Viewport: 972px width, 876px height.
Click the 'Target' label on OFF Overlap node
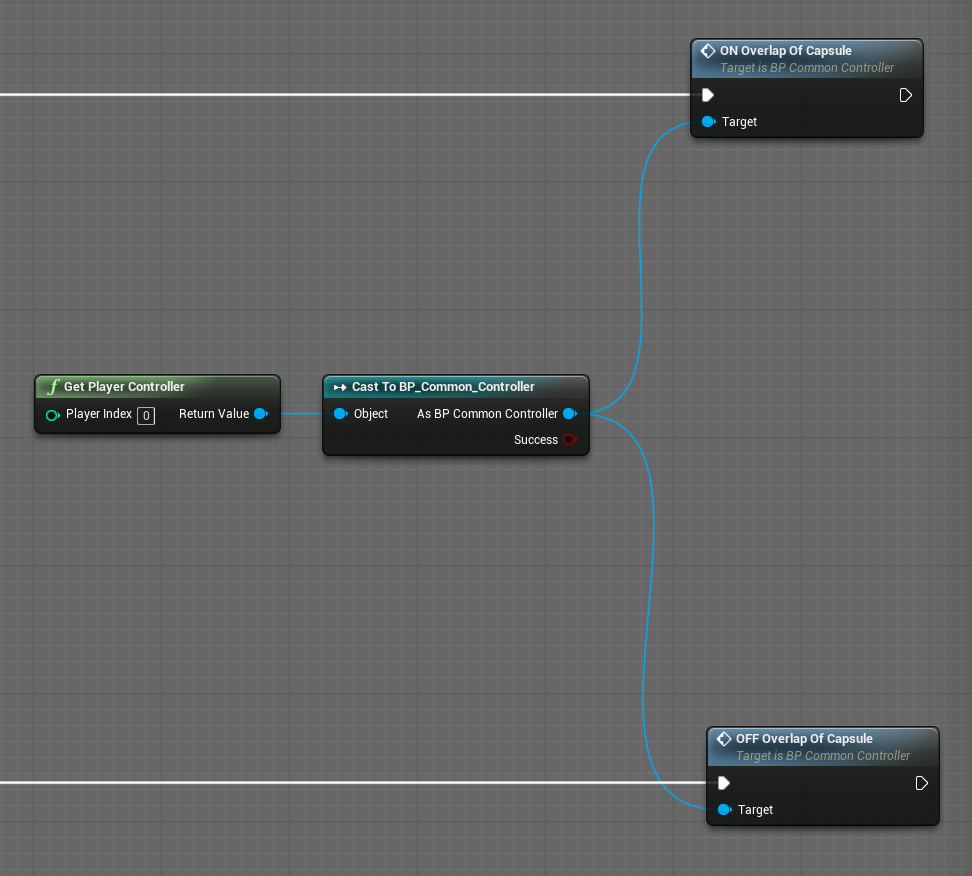[x=755, y=810]
